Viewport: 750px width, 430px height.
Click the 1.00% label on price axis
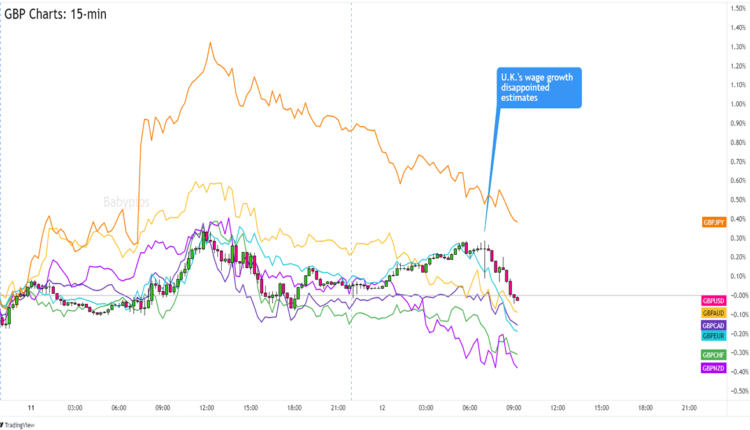[736, 104]
